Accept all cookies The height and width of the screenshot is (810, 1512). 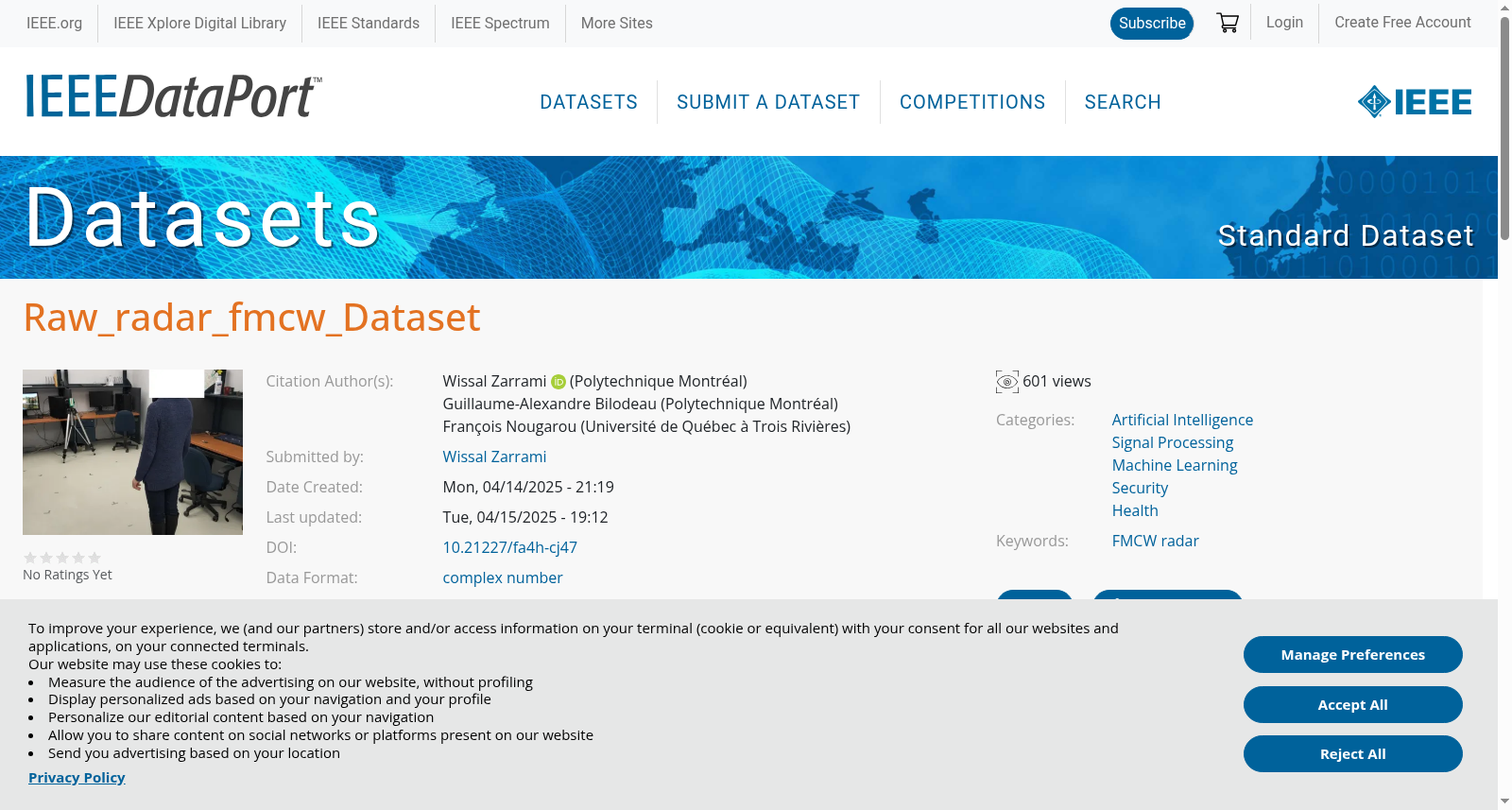(1353, 705)
